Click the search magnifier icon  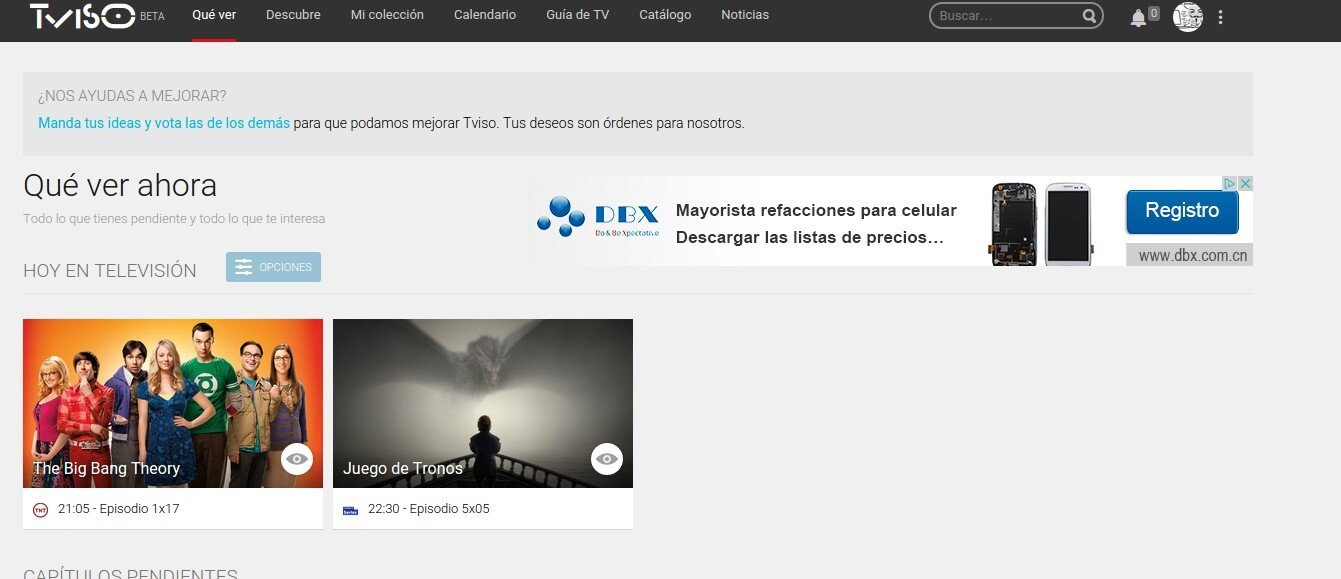(x=1089, y=16)
